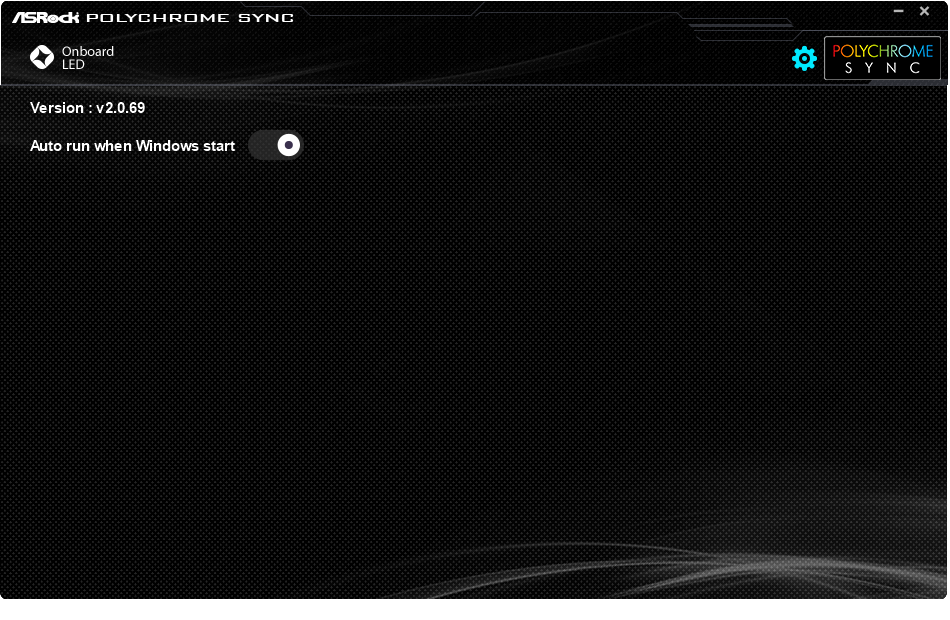The height and width of the screenshot is (620, 950).
Task: Click the Auto run when Windows start label
Action: point(133,146)
